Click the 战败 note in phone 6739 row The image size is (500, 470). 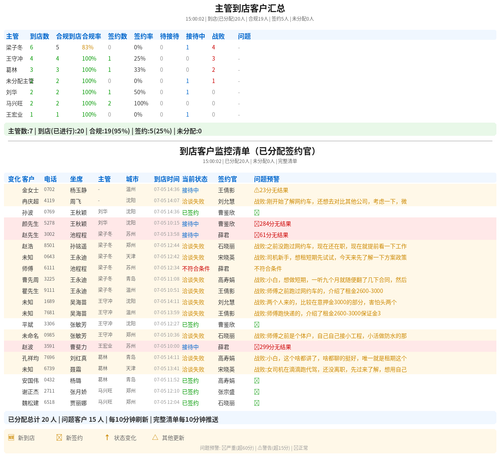330,369
